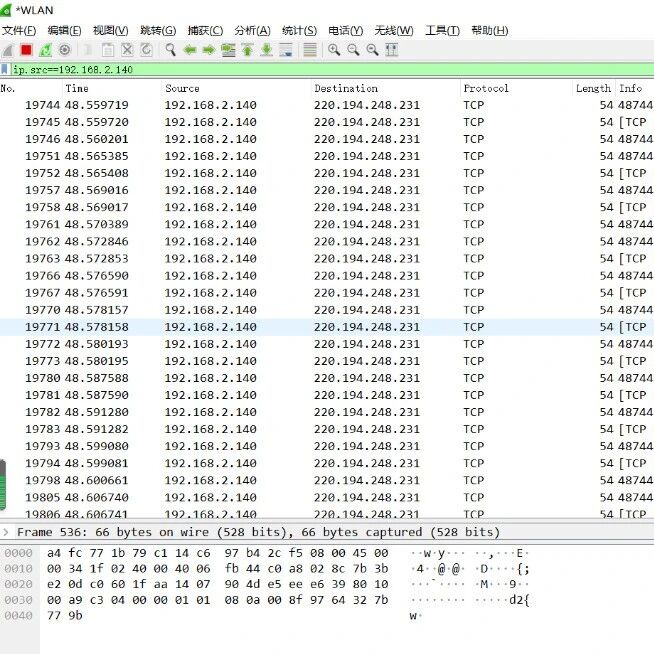Sort by the Destination column header
Image resolution: width=654 pixels, height=654 pixels.
coord(346,88)
